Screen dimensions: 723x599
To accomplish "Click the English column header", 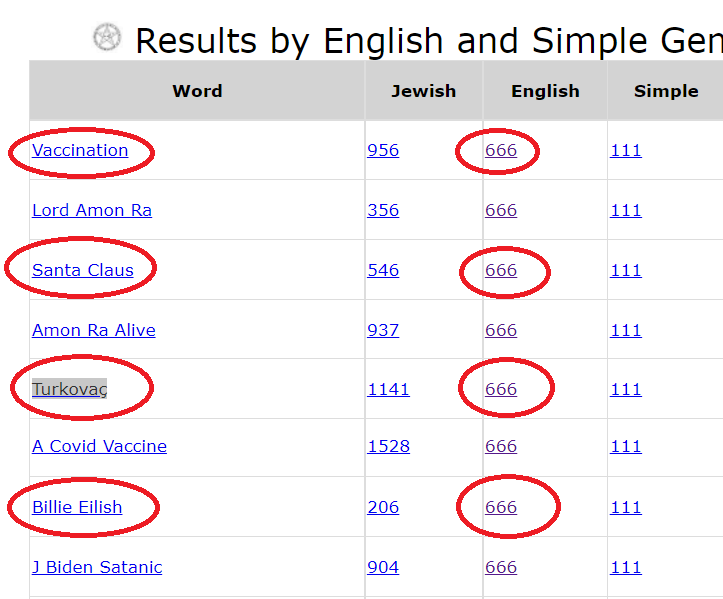I will pos(545,91).
